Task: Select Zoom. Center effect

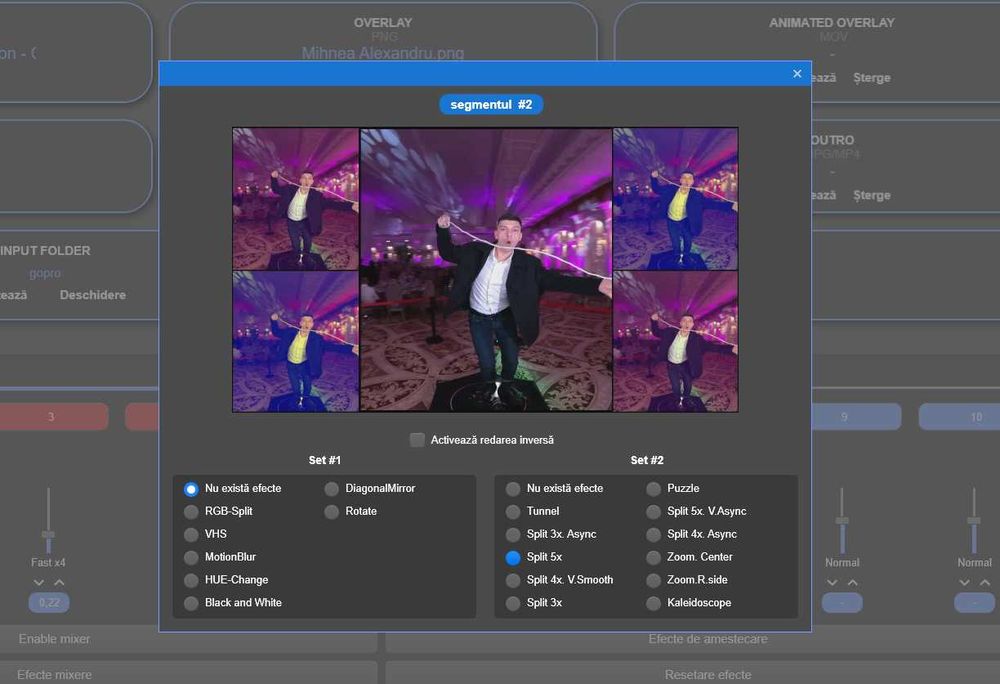Action: pos(653,558)
